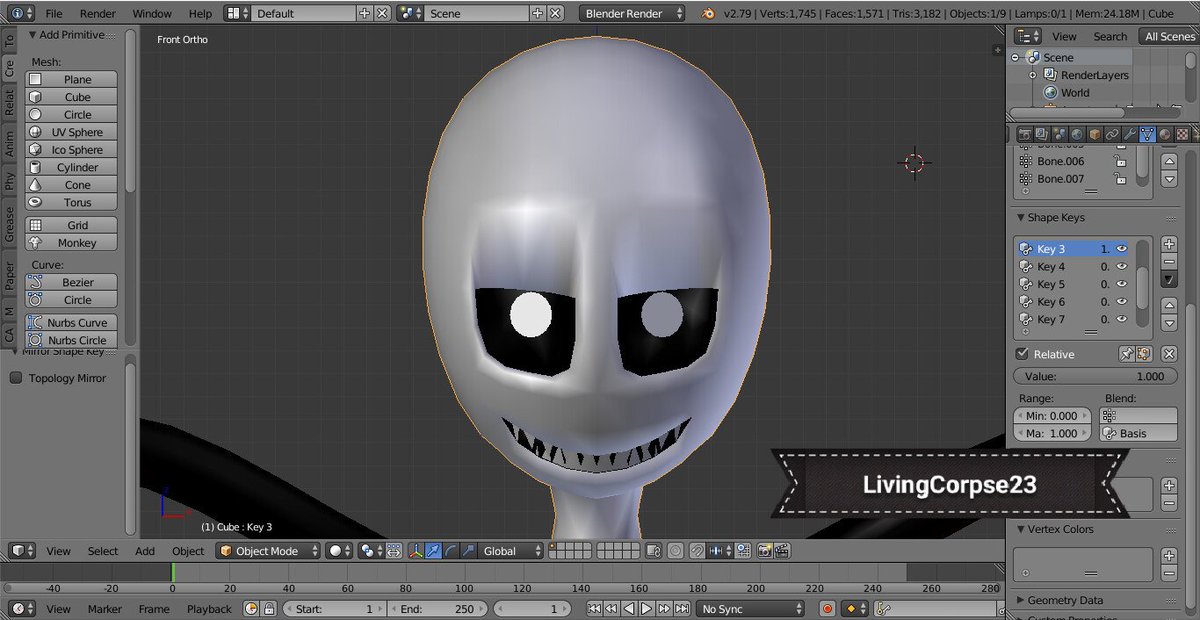The height and width of the screenshot is (620, 1200).
Task: Jump to the timeline end frame
Action: [682, 608]
